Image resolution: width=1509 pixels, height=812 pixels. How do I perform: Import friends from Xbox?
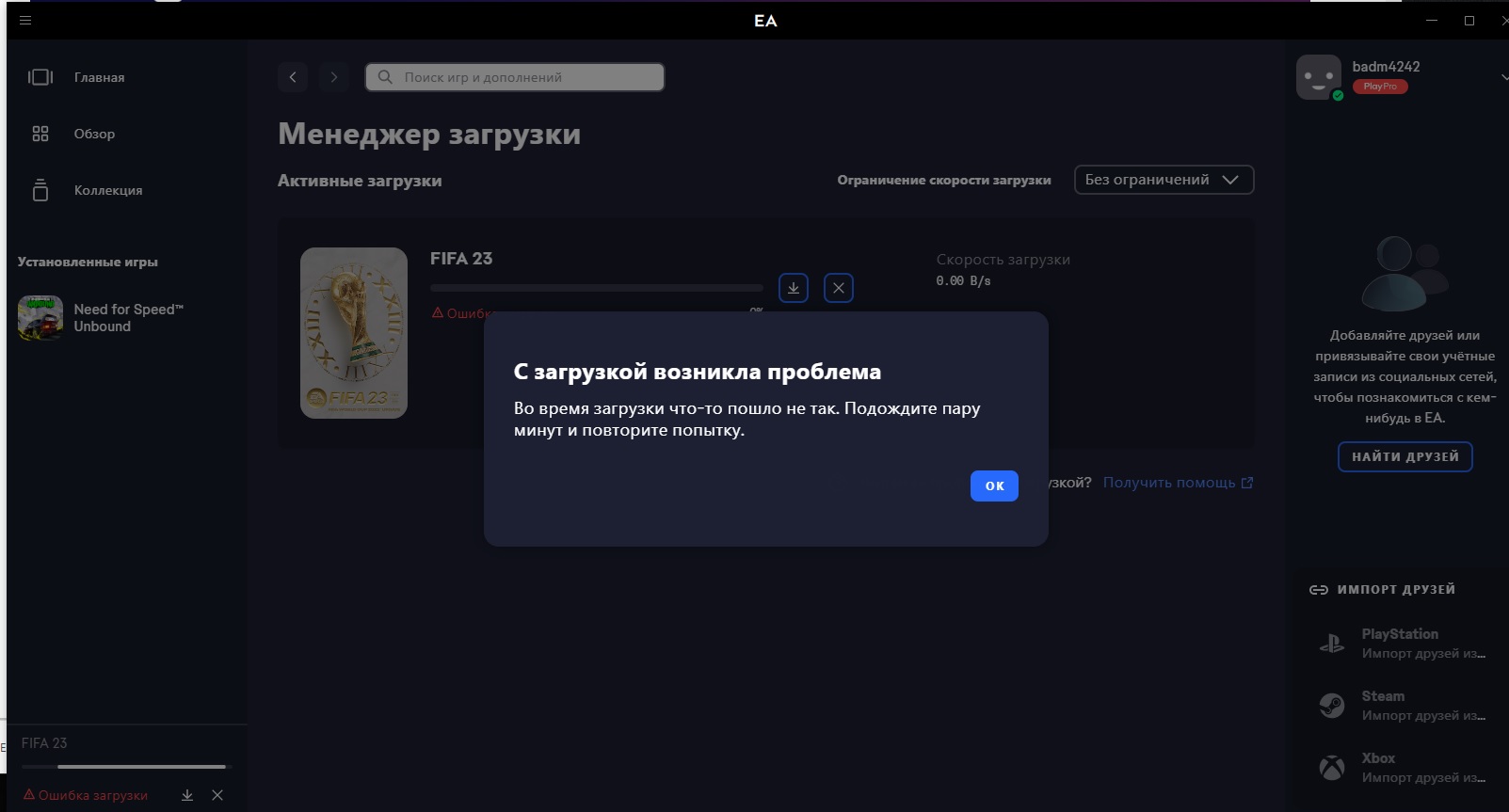coord(1399,768)
